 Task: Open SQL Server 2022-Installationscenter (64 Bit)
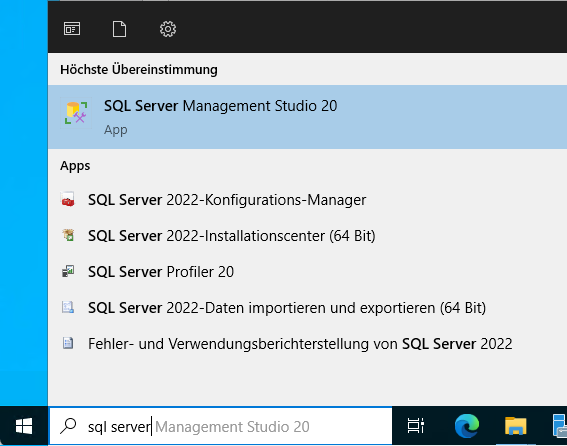(307, 236)
